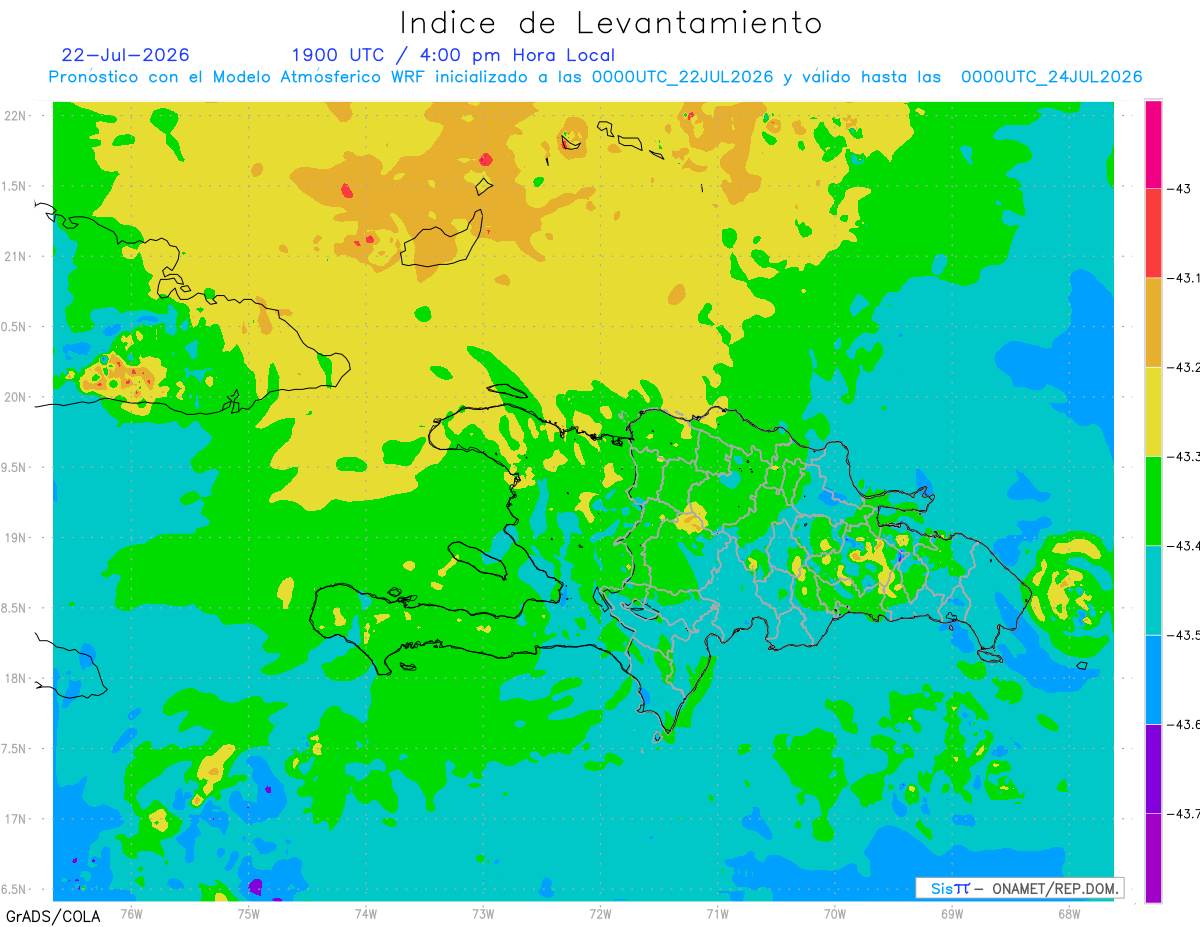
Task: Click the '21N' latitude label
Action: [x=17, y=256]
